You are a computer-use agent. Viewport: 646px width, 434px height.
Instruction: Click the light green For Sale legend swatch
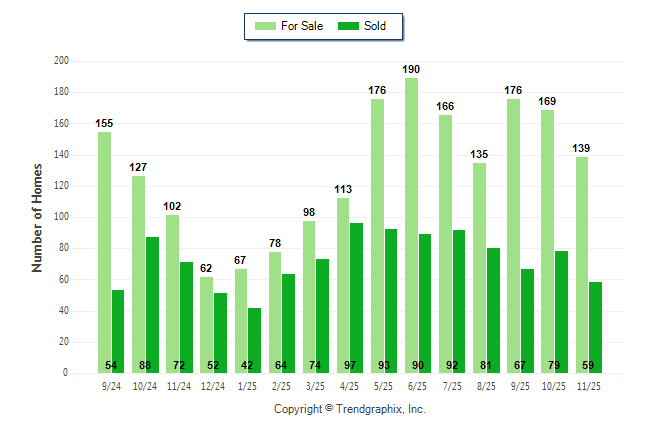coord(268,26)
